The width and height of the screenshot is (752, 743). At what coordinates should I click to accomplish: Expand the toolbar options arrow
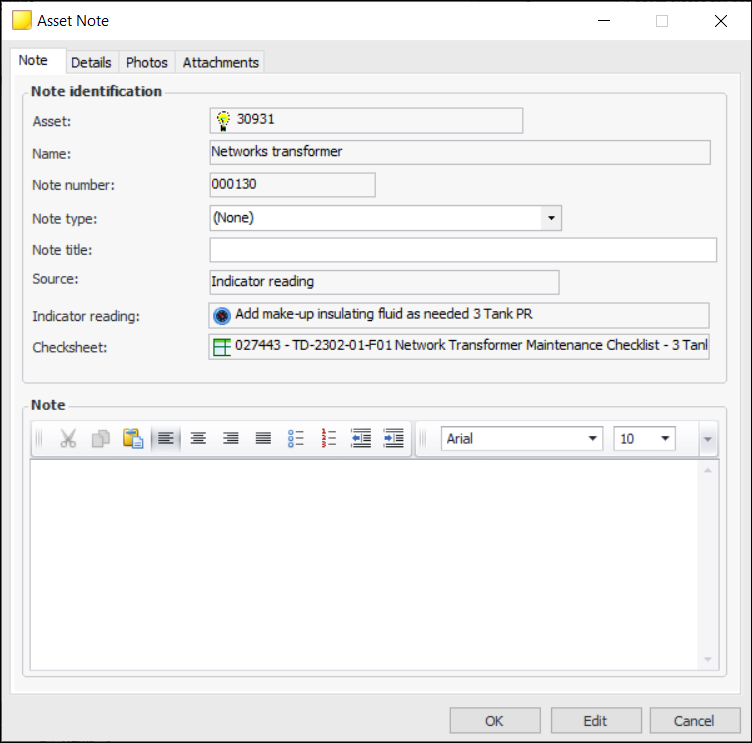point(708,439)
